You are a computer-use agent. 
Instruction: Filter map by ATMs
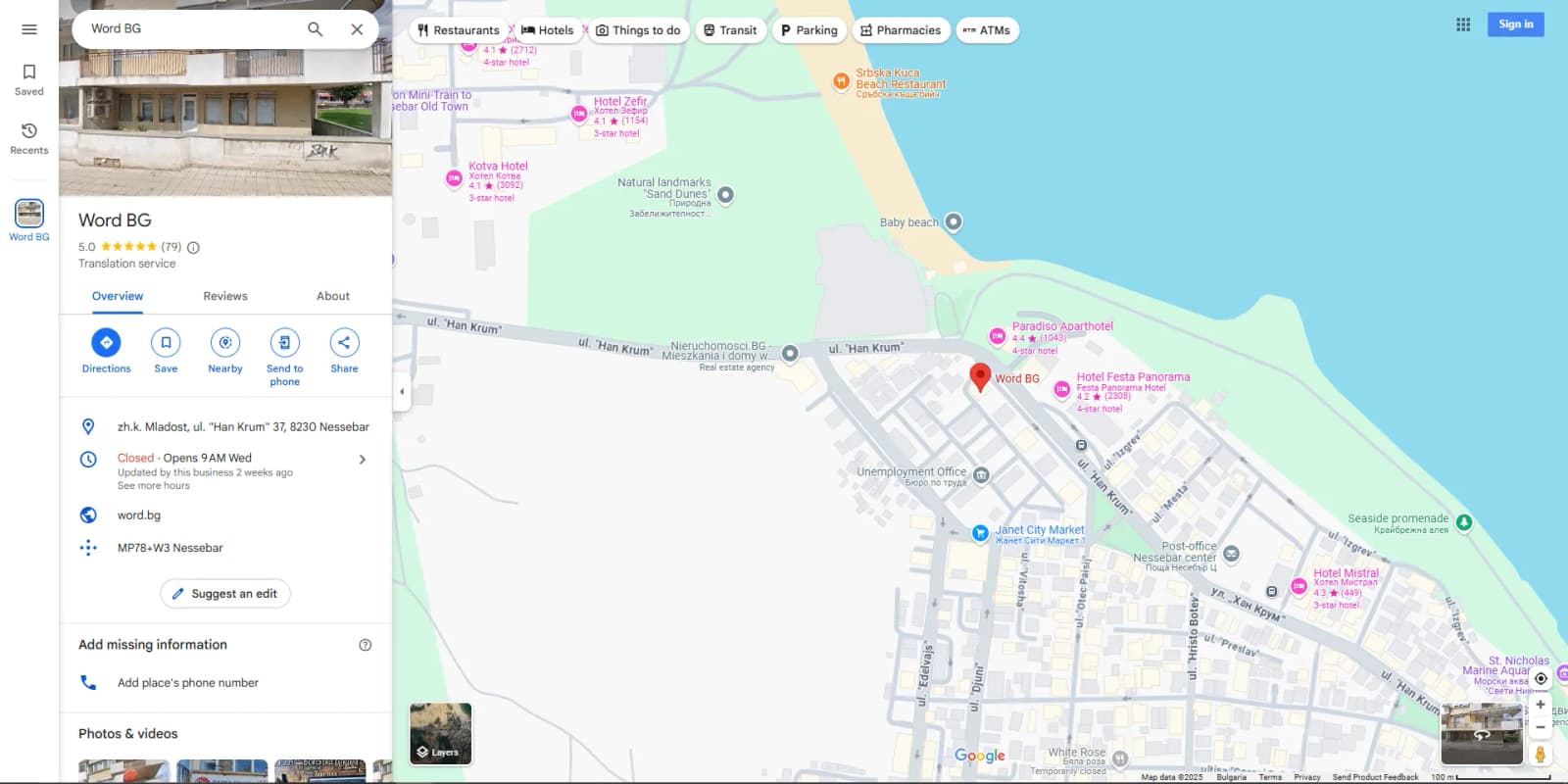tap(987, 30)
